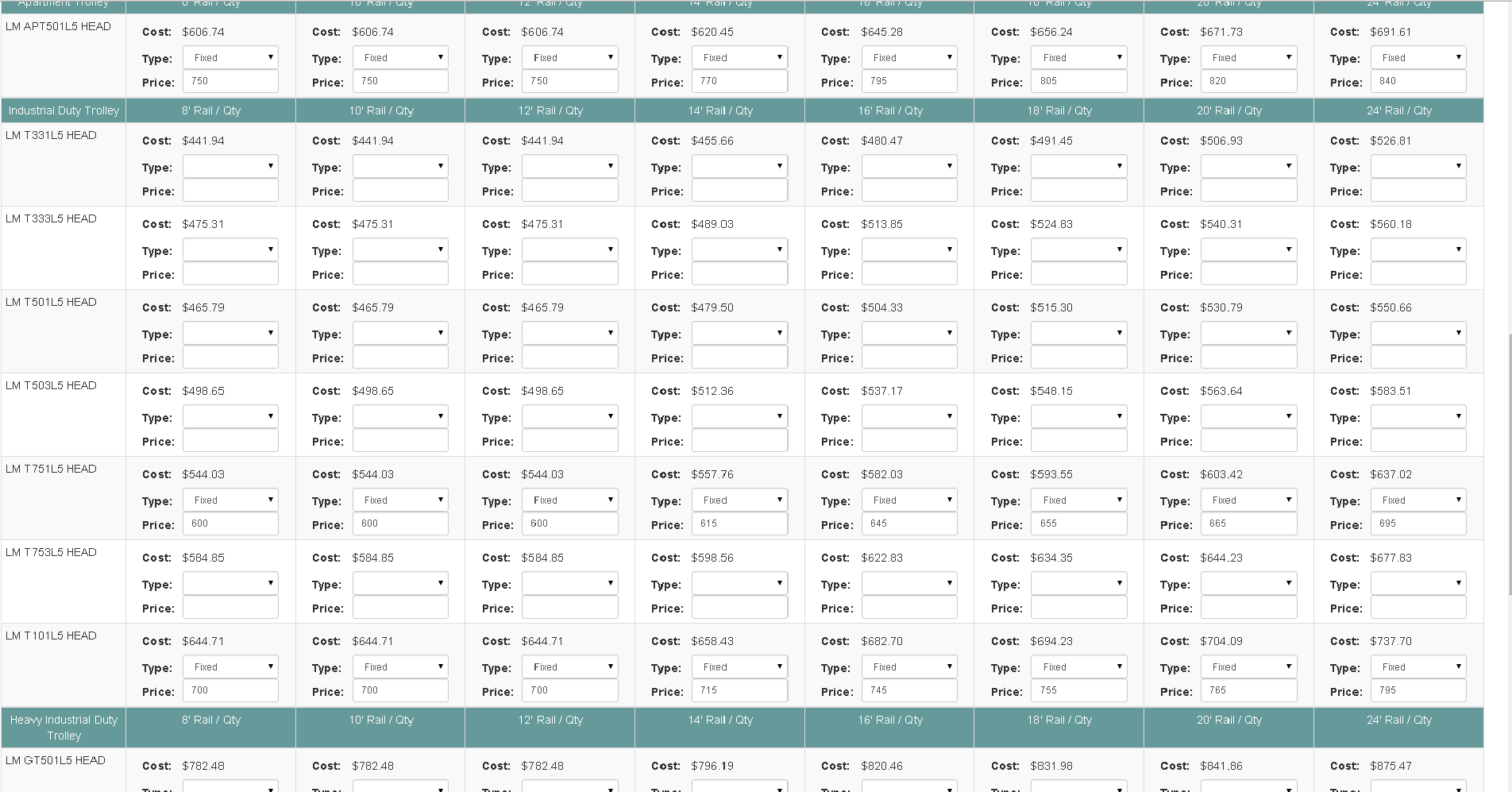Viewport: 1512px width, 792px height.
Task: Click the page vertical scrollbar thumb
Action: pos(1509,464)
